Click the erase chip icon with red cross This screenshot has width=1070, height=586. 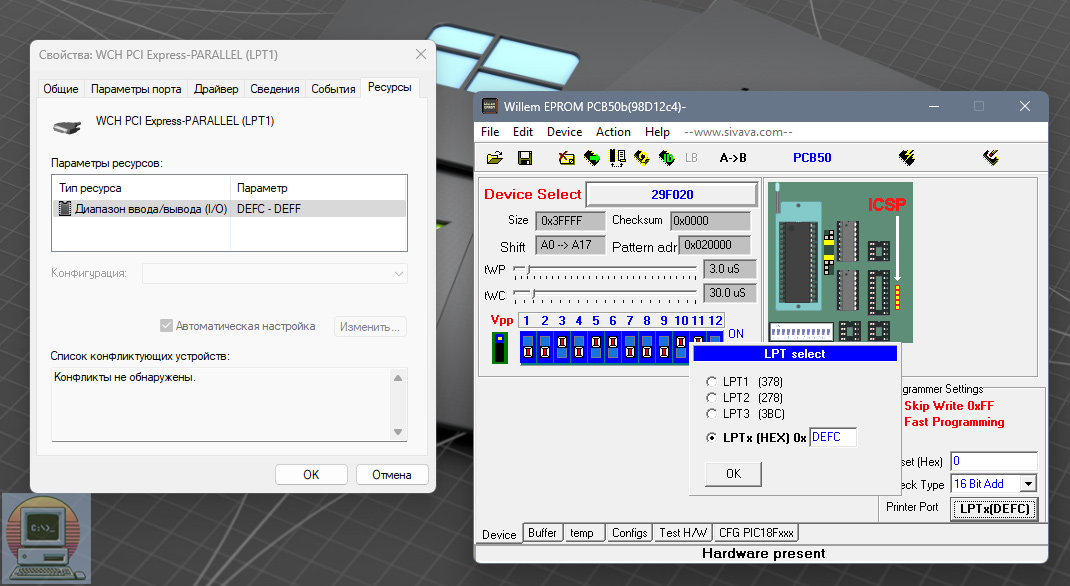point(567,158)
